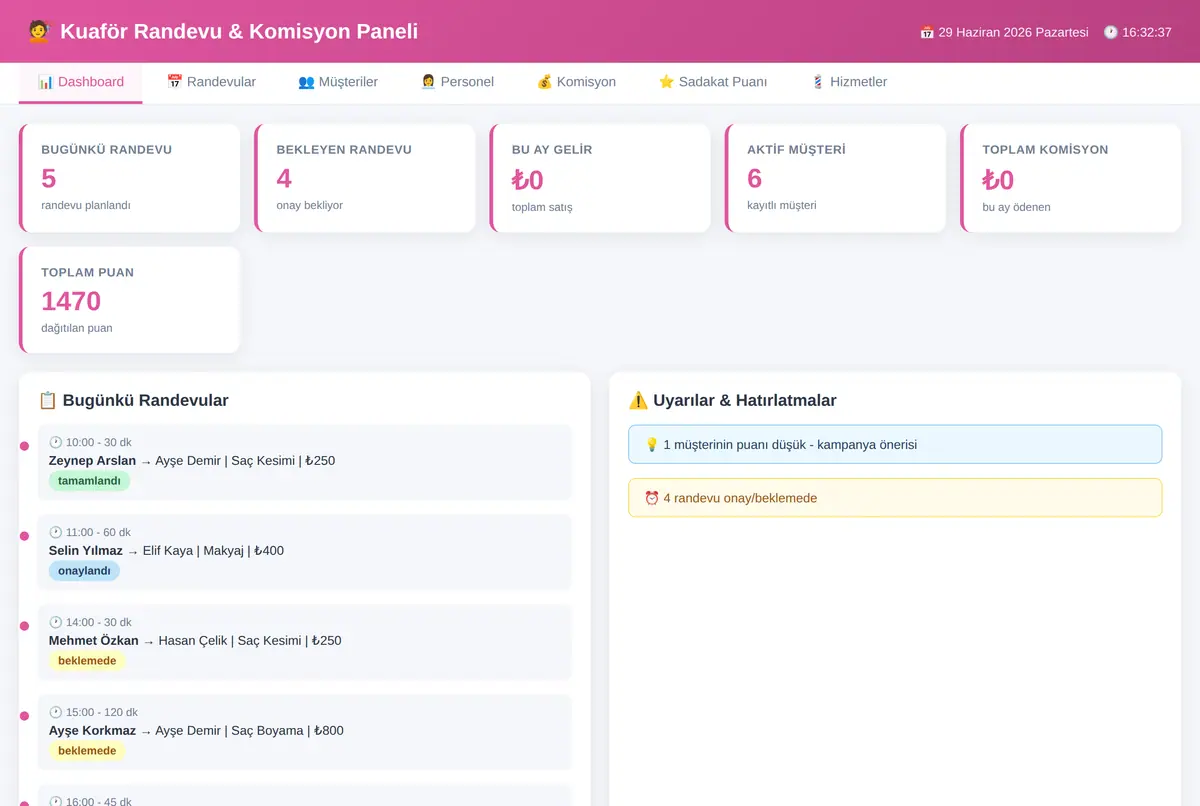Switch to the Hizmetler tab

click(x=849, y=82)
